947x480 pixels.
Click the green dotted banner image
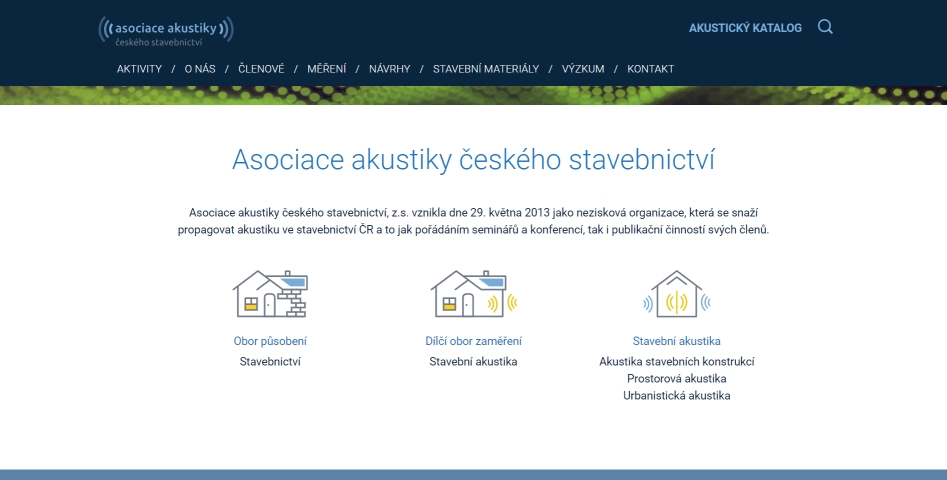[x=474, y=95]
